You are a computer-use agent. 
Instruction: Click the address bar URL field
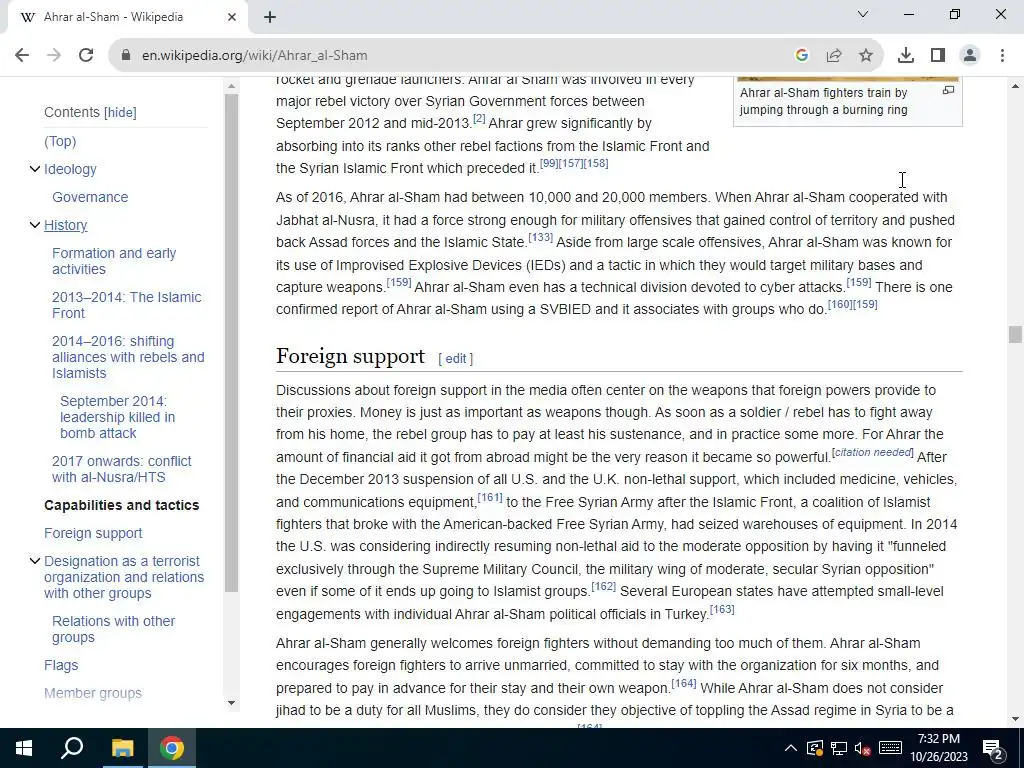click(457, 56)
